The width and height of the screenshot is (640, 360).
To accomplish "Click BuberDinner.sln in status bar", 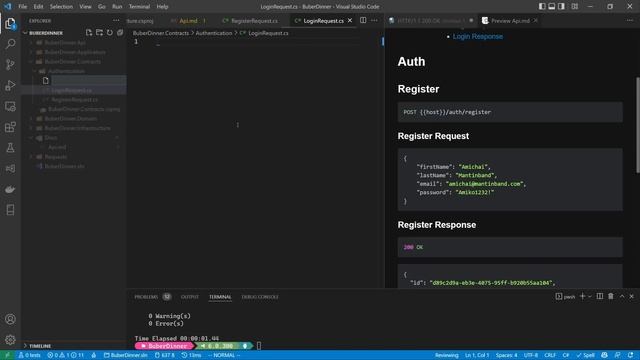I will [126, 355].
